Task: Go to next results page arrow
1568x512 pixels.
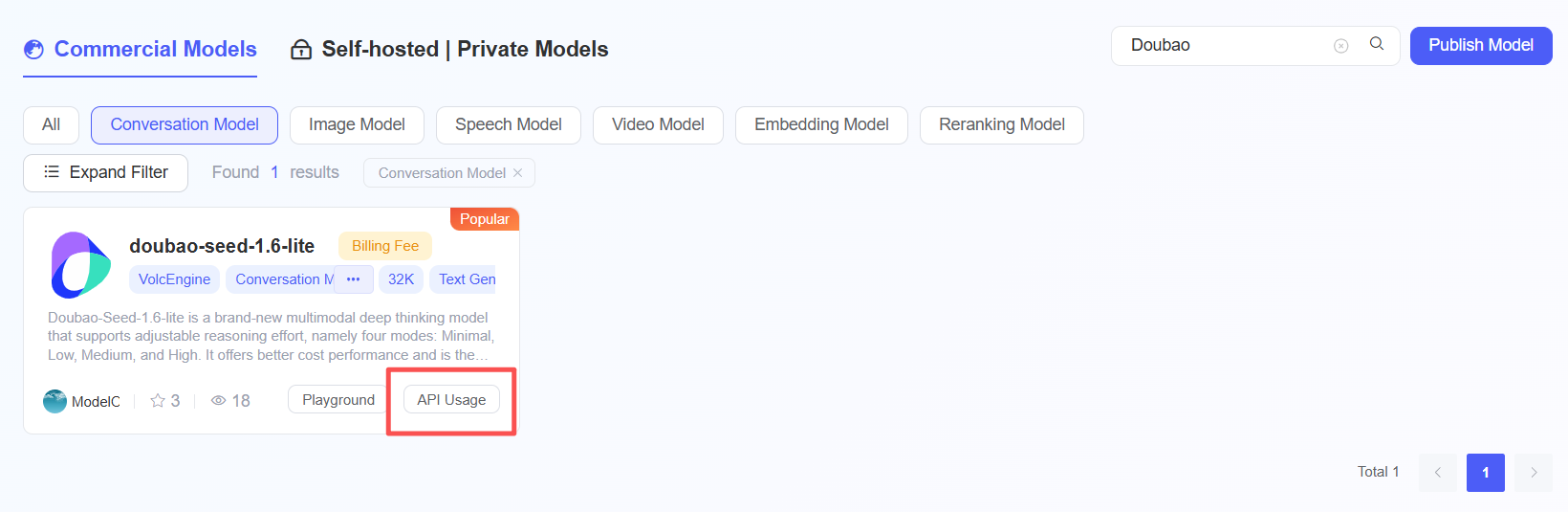Action: [1534, 473]
